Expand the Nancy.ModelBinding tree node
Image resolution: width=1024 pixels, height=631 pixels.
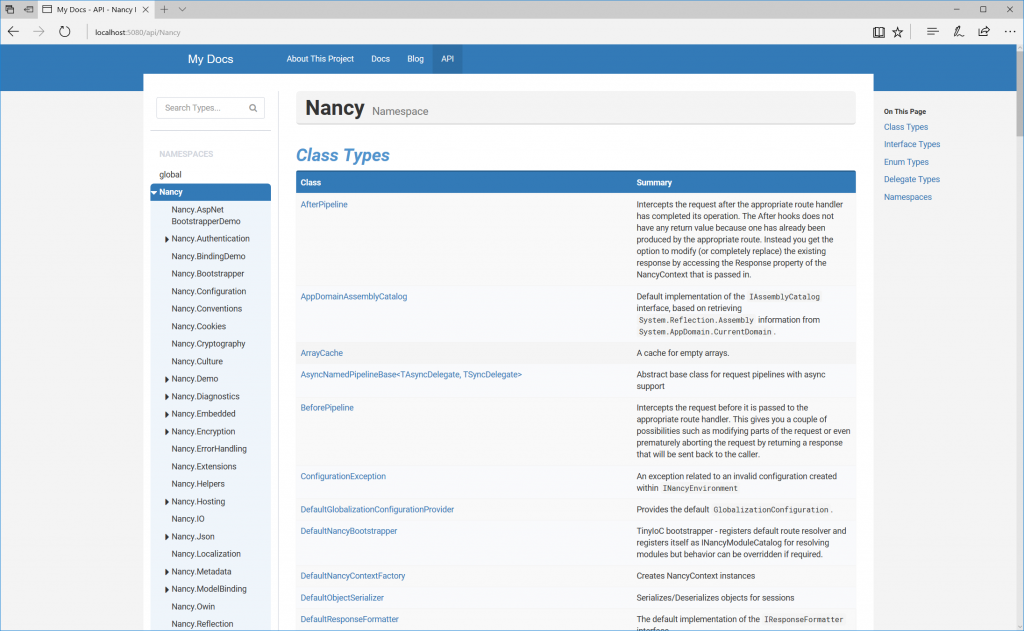[167, 589]
